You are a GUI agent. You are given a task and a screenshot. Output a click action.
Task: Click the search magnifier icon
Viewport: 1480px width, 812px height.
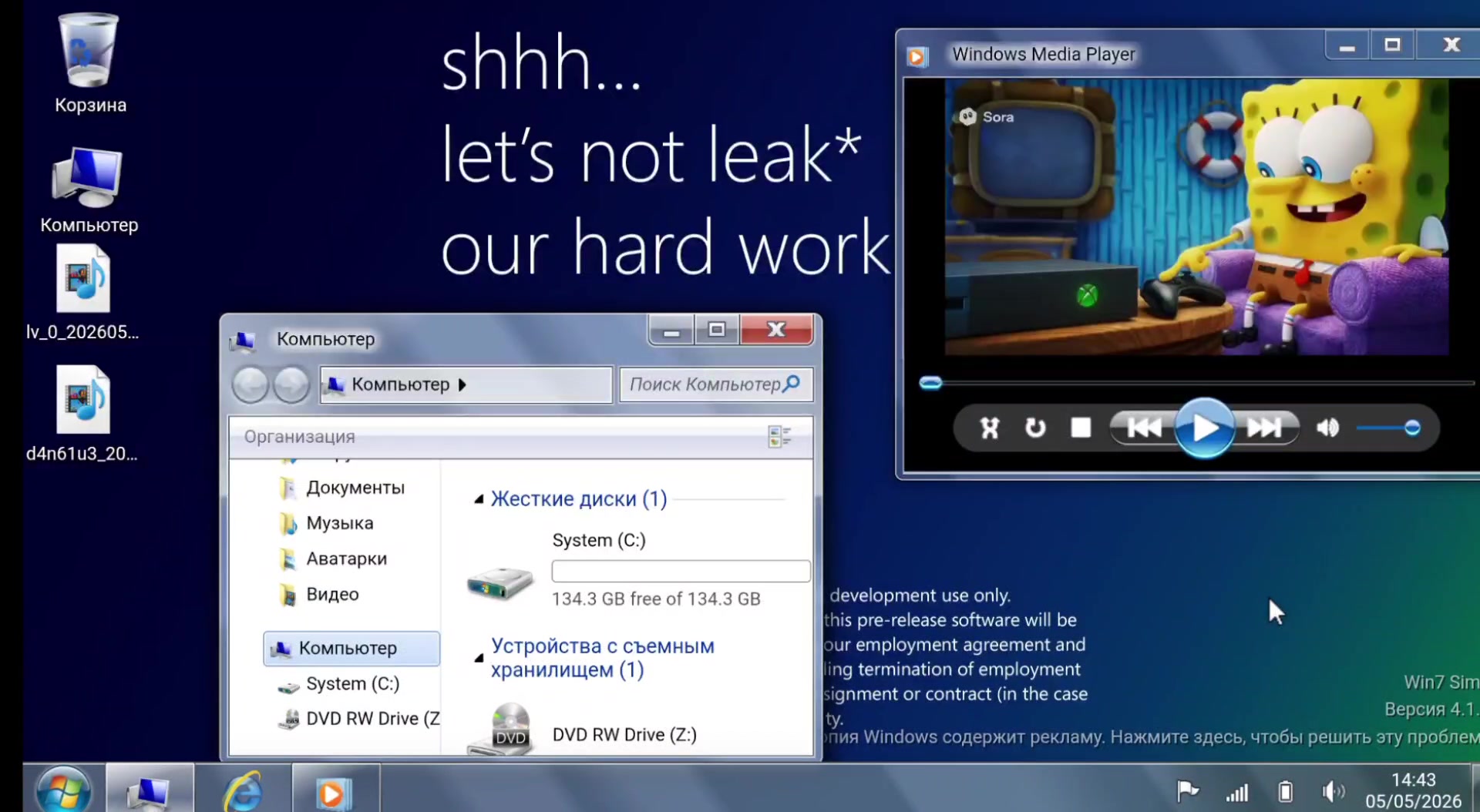[x=792, y=384]
